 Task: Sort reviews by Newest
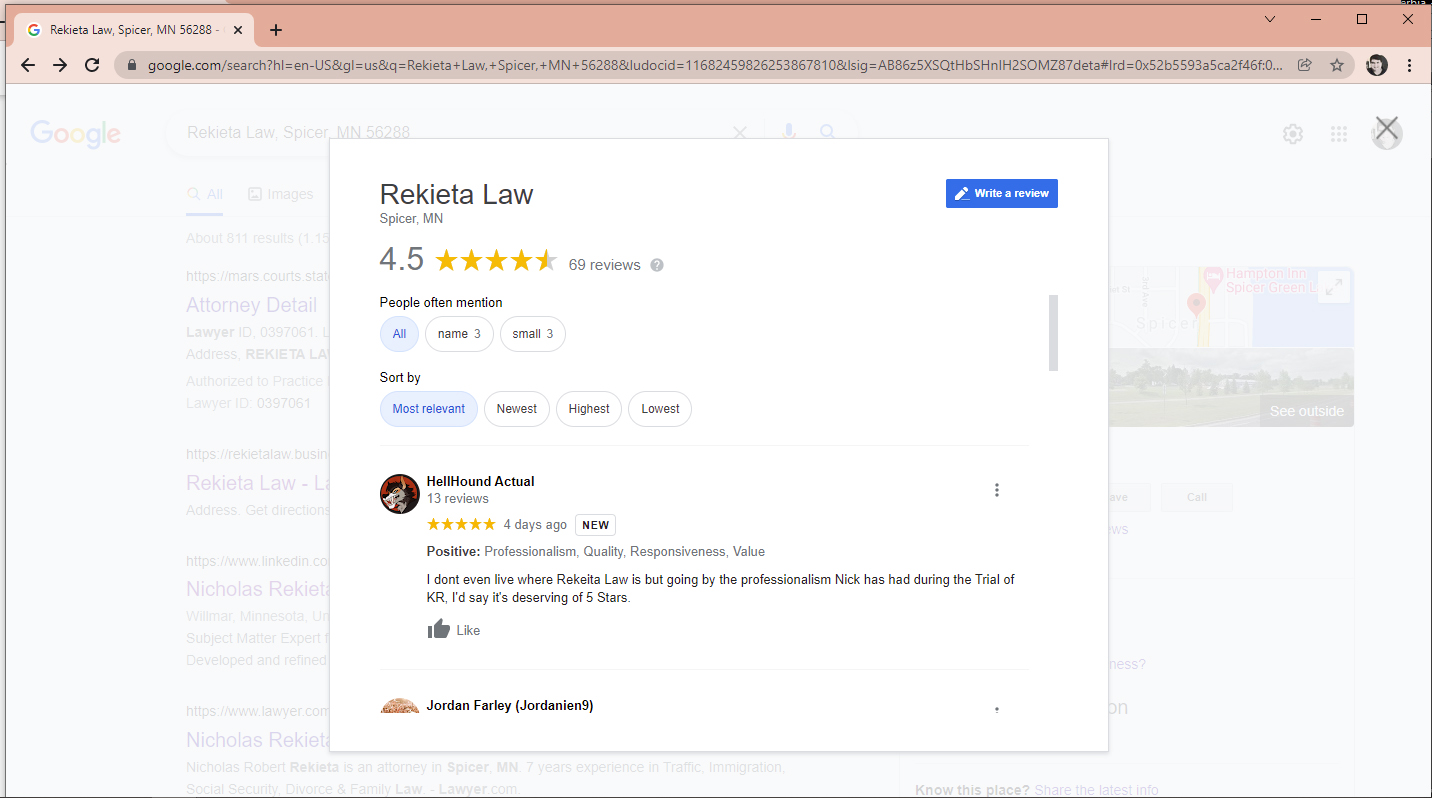pos(517,409)
